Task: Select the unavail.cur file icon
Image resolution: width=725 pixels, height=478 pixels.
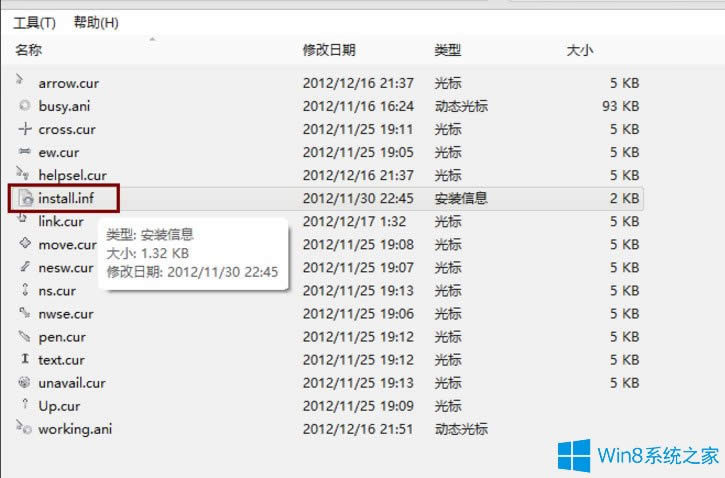Action: 24,383
